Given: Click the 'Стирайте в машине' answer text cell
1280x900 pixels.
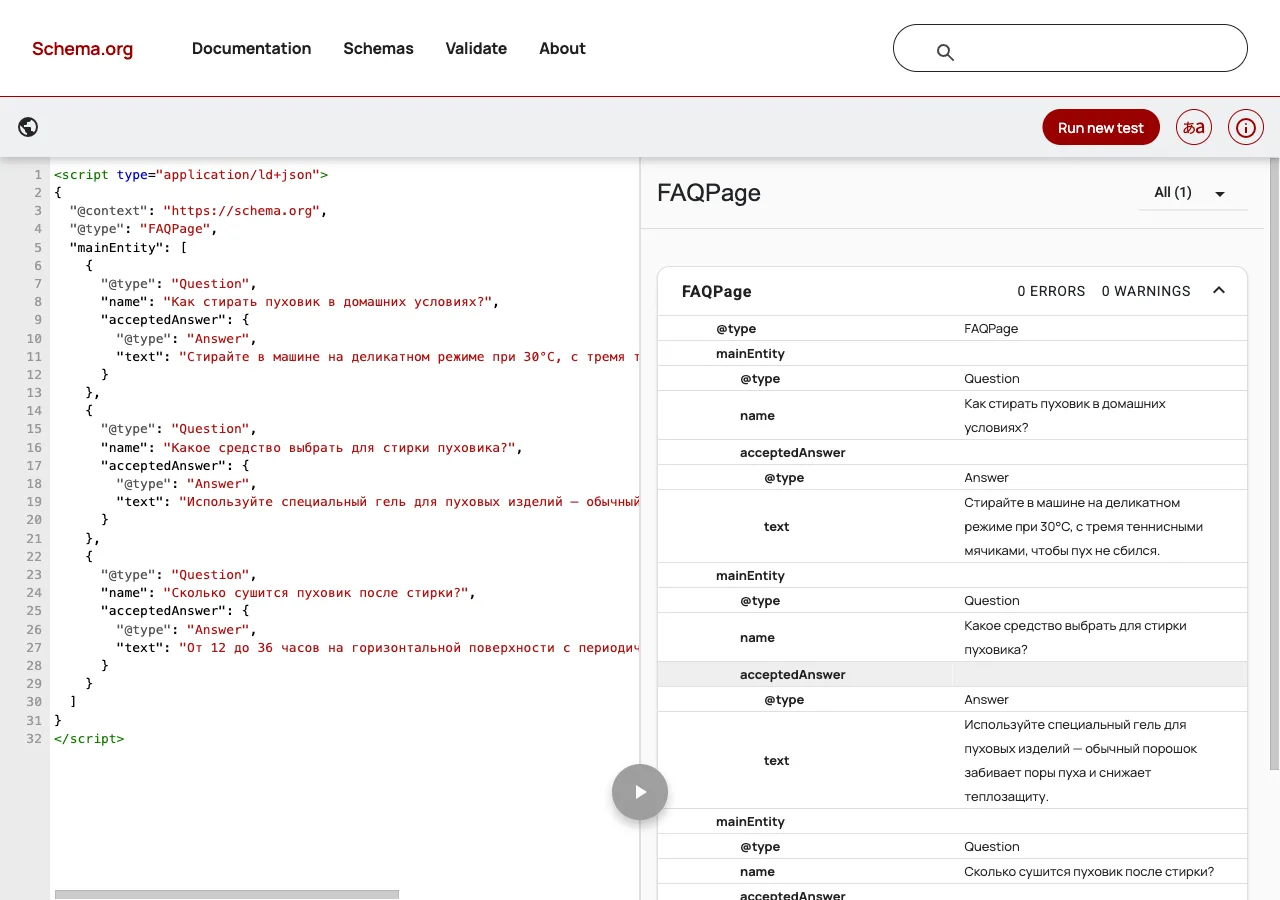Looking at the screenshot, I should (x=1084, y=526).
